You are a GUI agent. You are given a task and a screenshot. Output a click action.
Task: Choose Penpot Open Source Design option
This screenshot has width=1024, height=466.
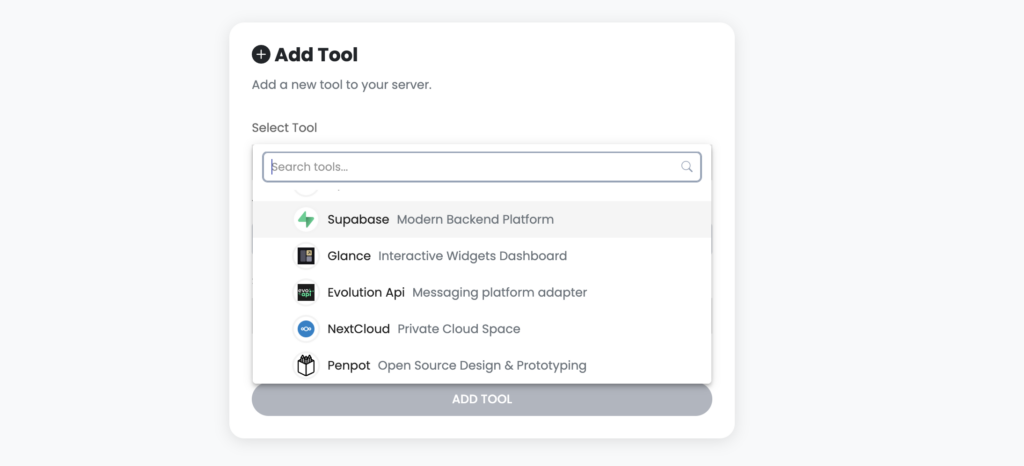[482, 365]
